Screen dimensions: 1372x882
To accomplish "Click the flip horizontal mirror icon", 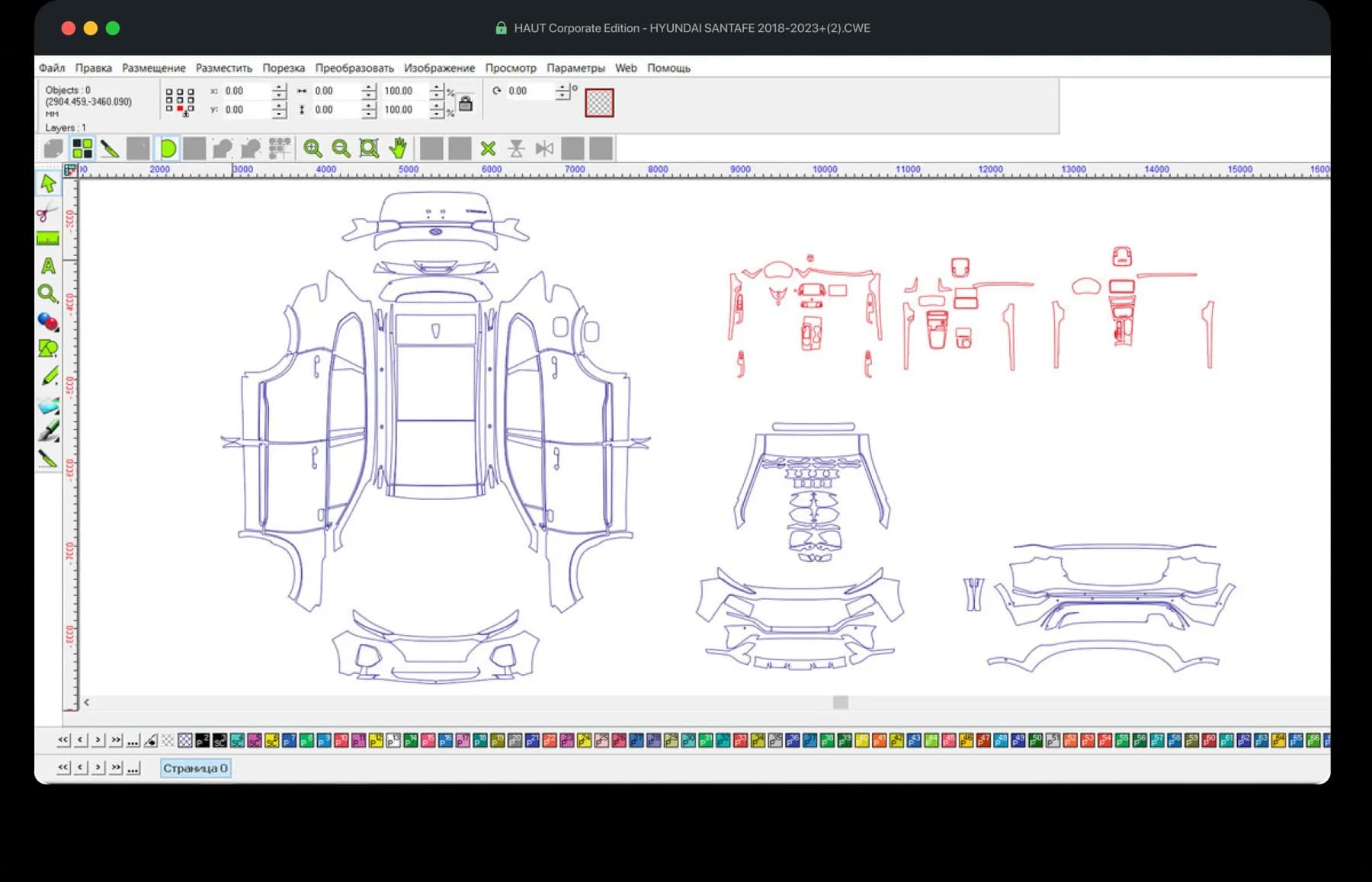I will (x=544, y=148).
